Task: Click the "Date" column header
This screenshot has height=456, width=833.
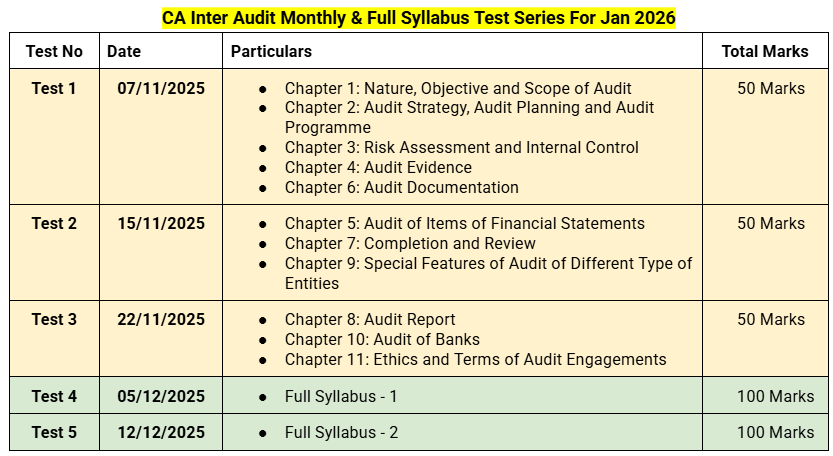Action: pyautogui.click(x=124, y=51)
